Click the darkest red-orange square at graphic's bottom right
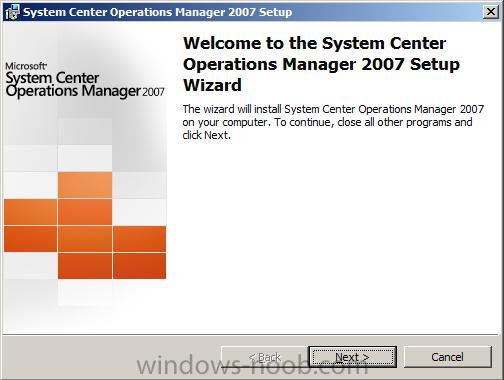The width and height of the screenshot is (504, 380). coord(140,266)
